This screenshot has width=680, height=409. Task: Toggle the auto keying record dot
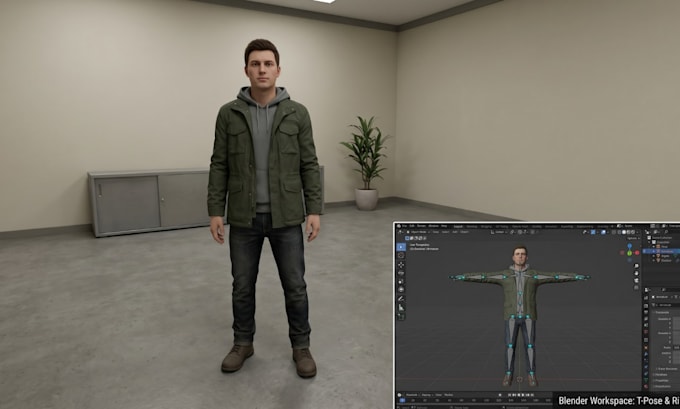(x=500, y=395)
